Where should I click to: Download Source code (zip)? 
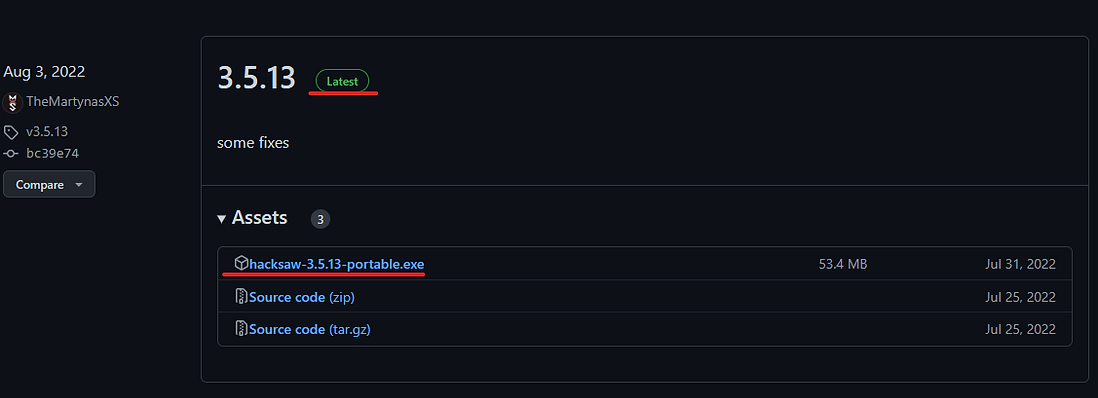pyautogui.click(x=302, y=297)
